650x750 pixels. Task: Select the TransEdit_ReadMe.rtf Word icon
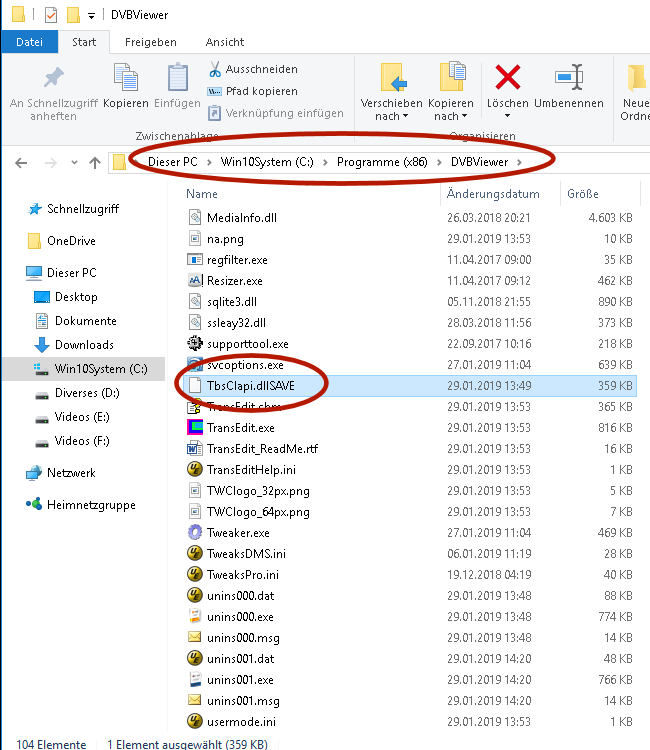(195, 449)
